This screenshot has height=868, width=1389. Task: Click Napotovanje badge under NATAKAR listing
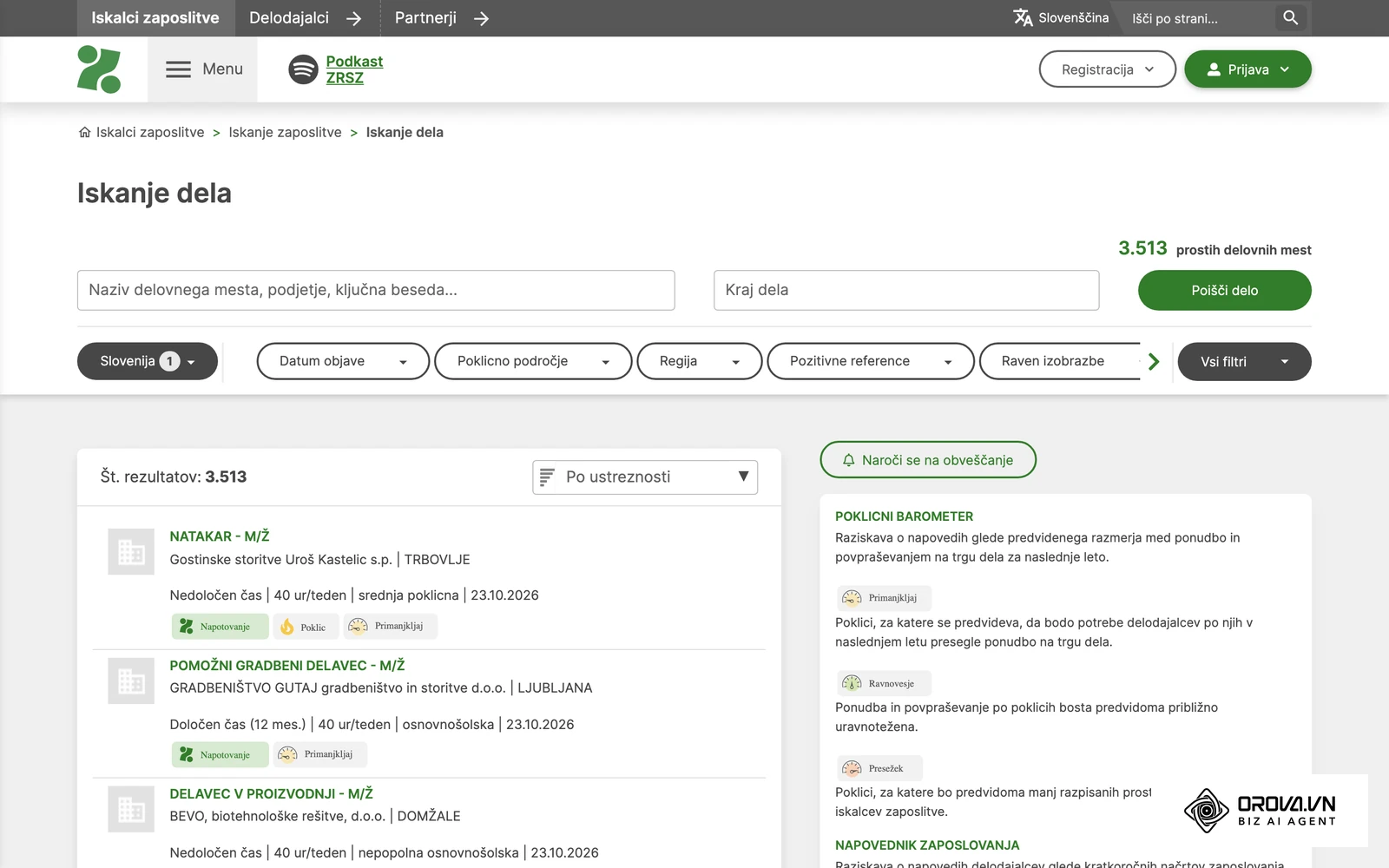(x=220, y=627)
